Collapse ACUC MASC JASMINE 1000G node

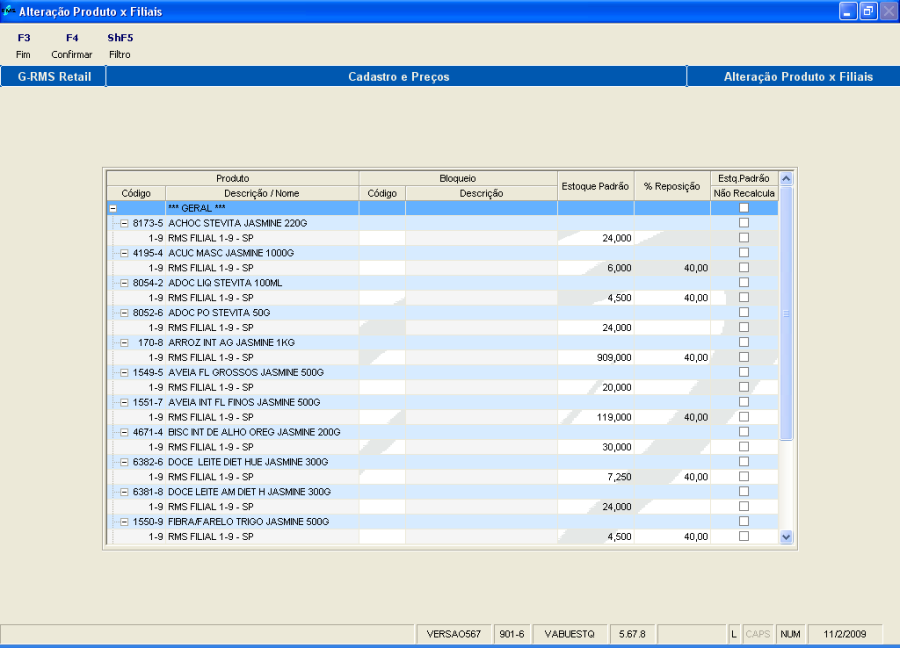[x=124, y=253]
